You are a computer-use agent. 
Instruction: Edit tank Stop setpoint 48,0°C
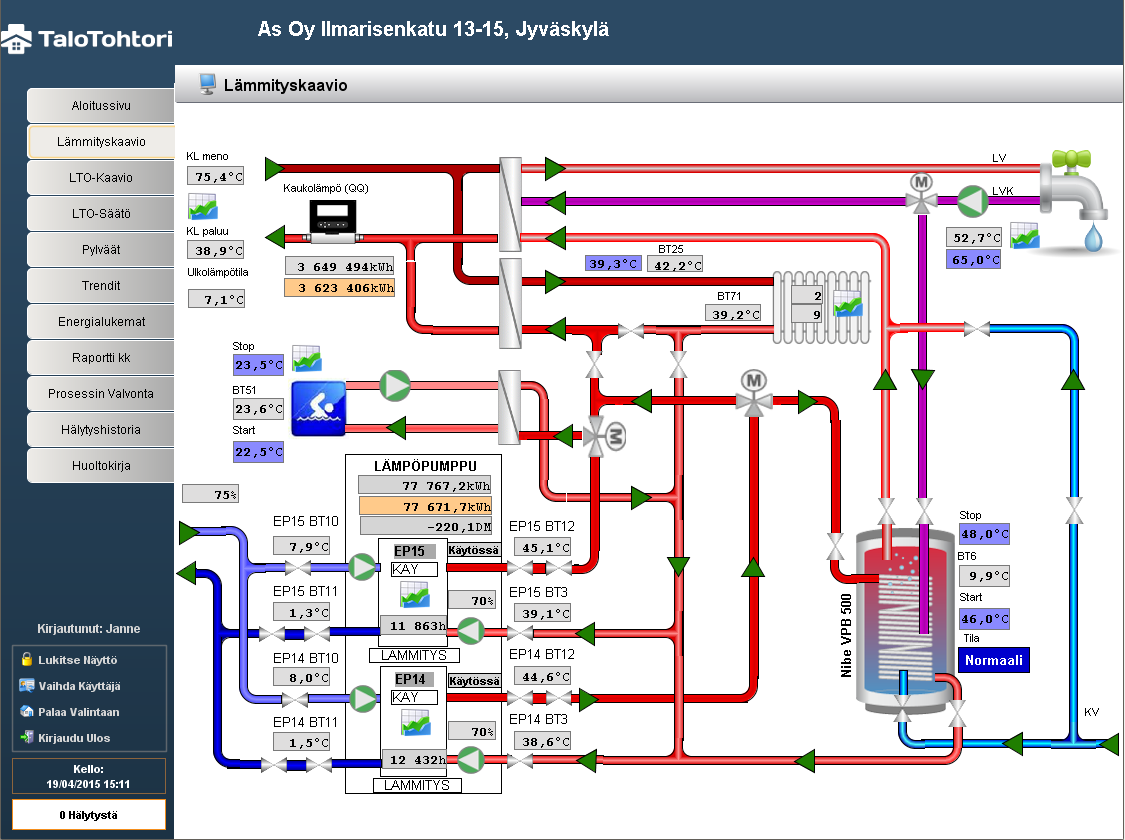click(984, 534)
